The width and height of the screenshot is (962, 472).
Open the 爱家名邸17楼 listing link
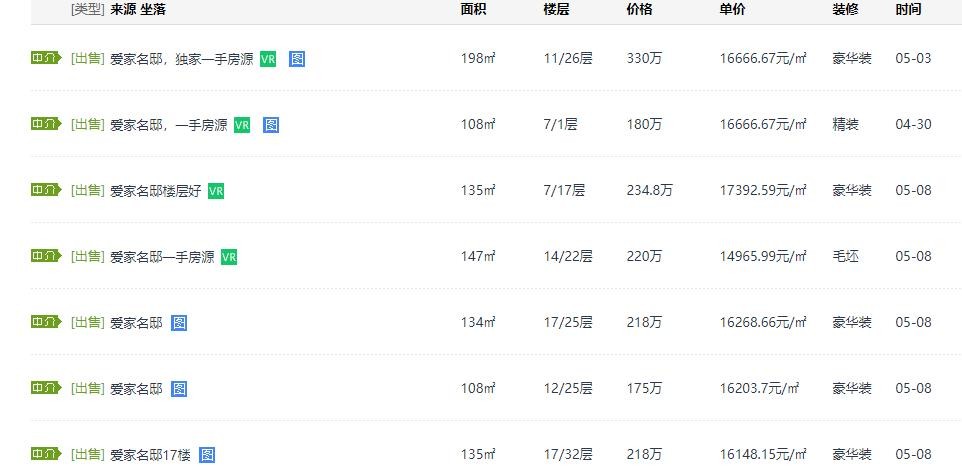[149, 455]
